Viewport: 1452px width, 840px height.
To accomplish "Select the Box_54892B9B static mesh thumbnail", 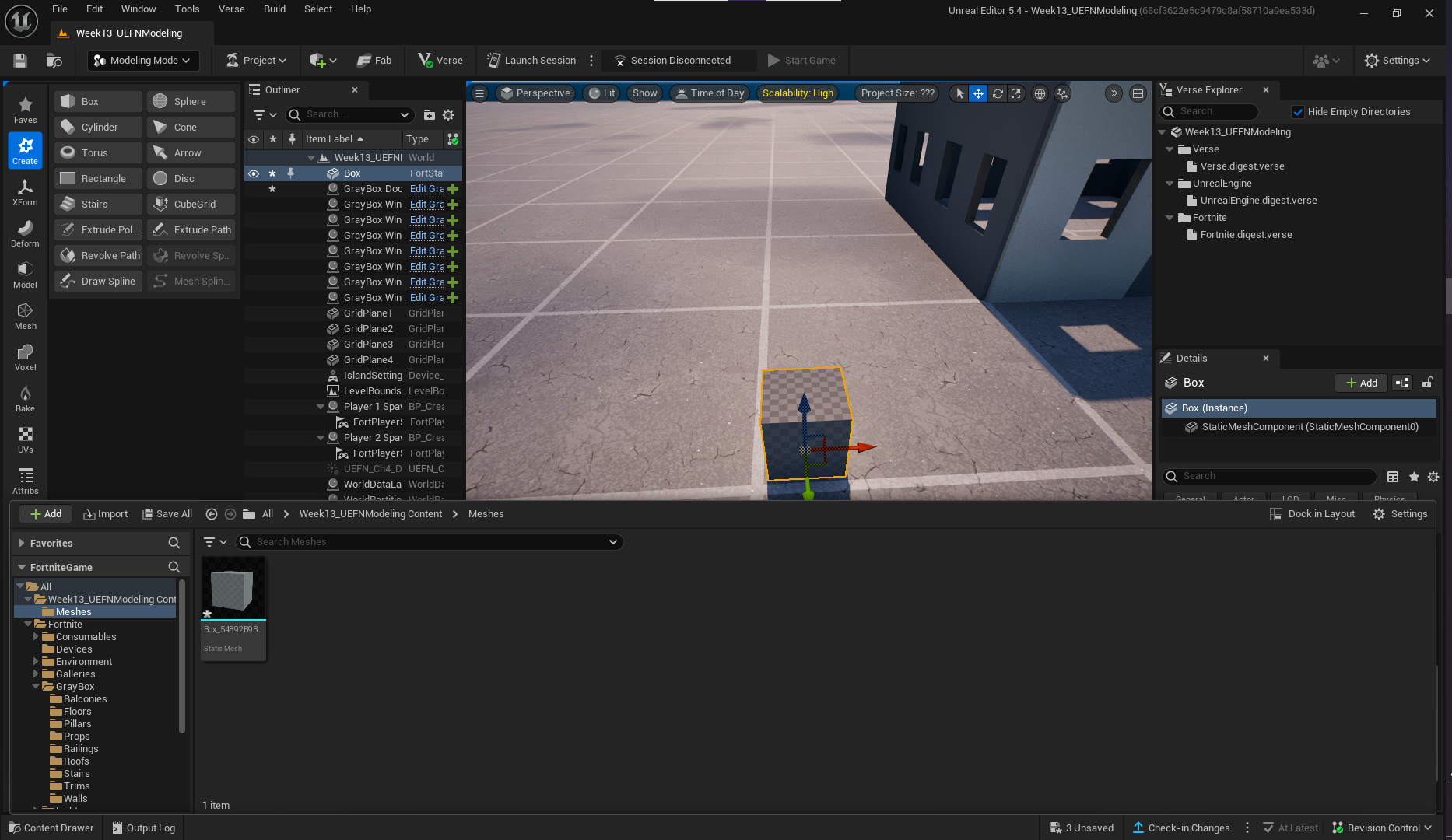I will pyautogui.click(x=233, y=609).
